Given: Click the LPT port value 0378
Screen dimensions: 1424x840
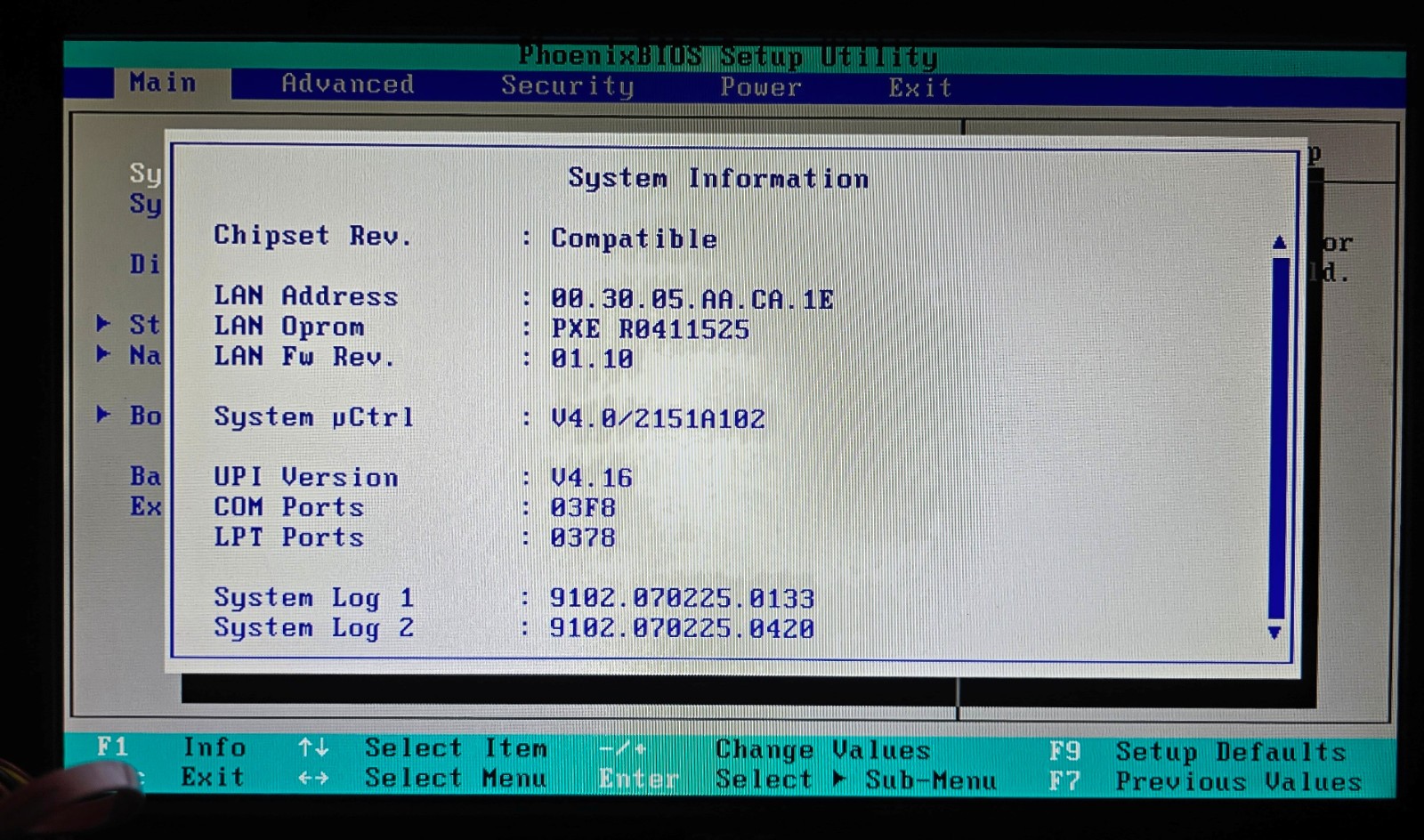Looking at the screenshot, I should coord(583,537).
